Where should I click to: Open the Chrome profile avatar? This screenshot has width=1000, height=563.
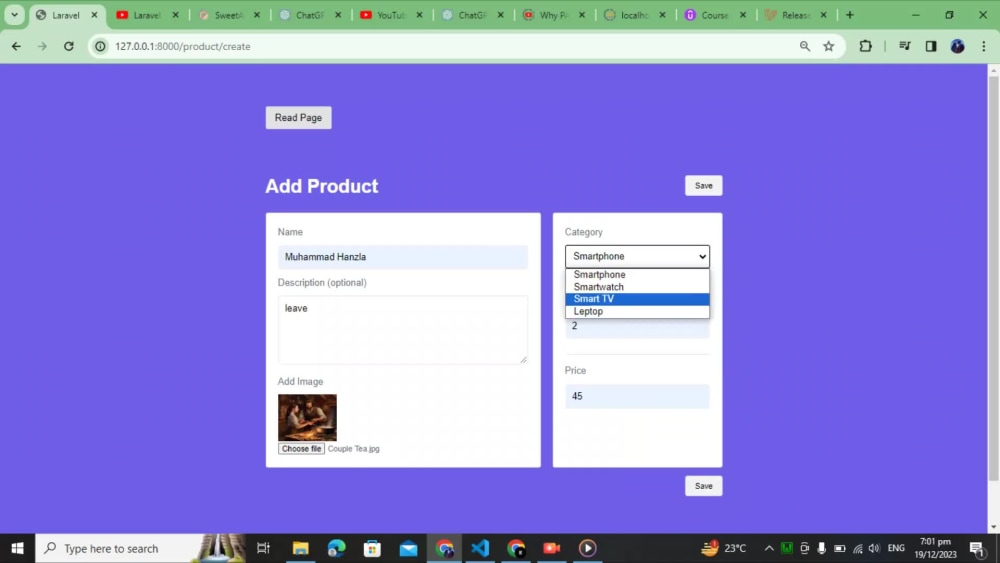957,46
